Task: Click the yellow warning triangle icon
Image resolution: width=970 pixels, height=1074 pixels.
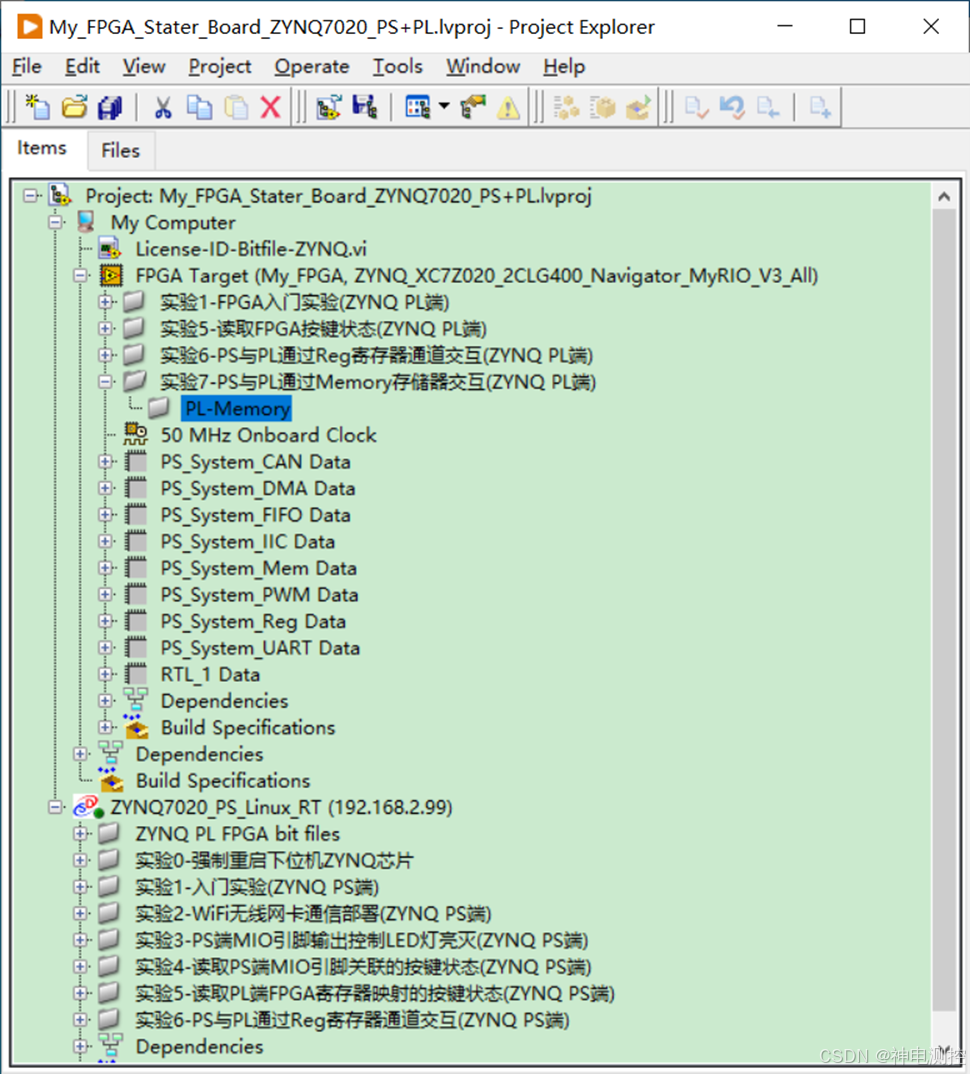Action: 508,108
